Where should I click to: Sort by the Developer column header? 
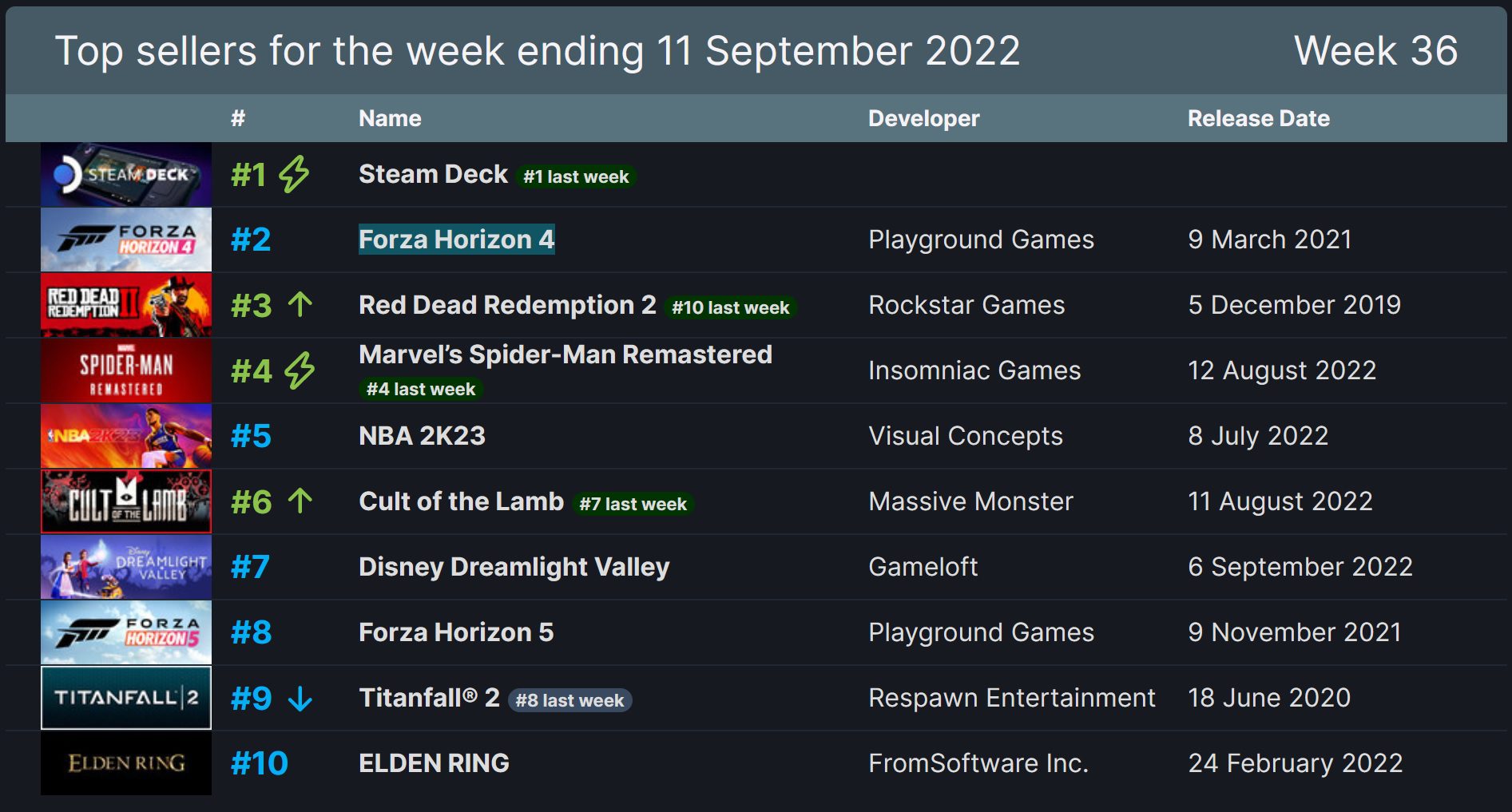[923, 117]
